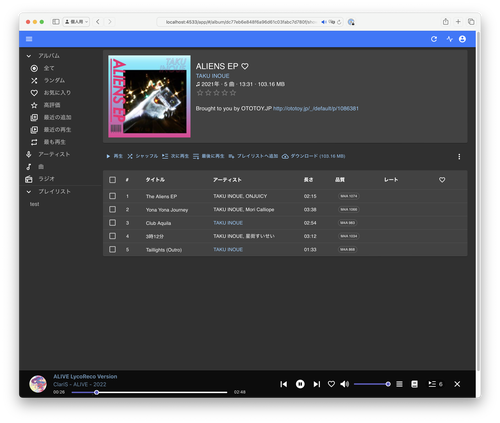
Task: Open the test playlist
Action: 34,204
